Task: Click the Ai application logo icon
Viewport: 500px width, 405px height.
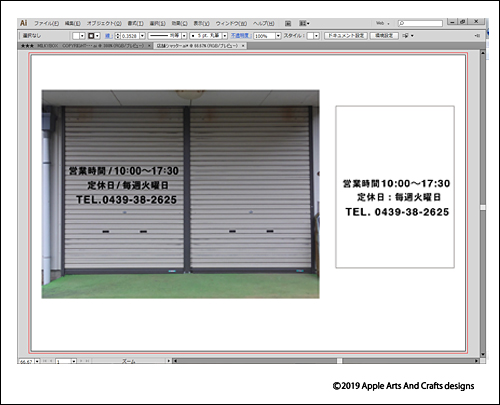Action: 23,23
